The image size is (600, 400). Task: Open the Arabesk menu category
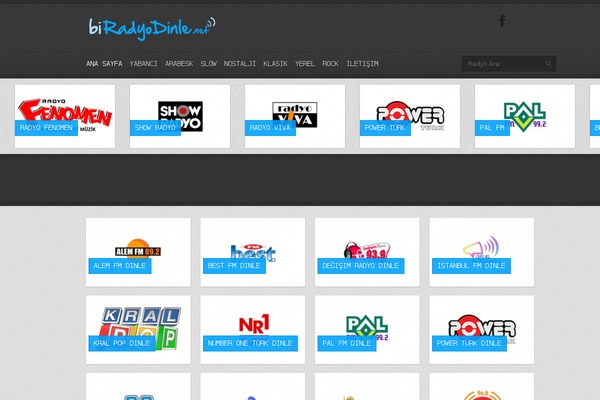click(x=179, y=64)
